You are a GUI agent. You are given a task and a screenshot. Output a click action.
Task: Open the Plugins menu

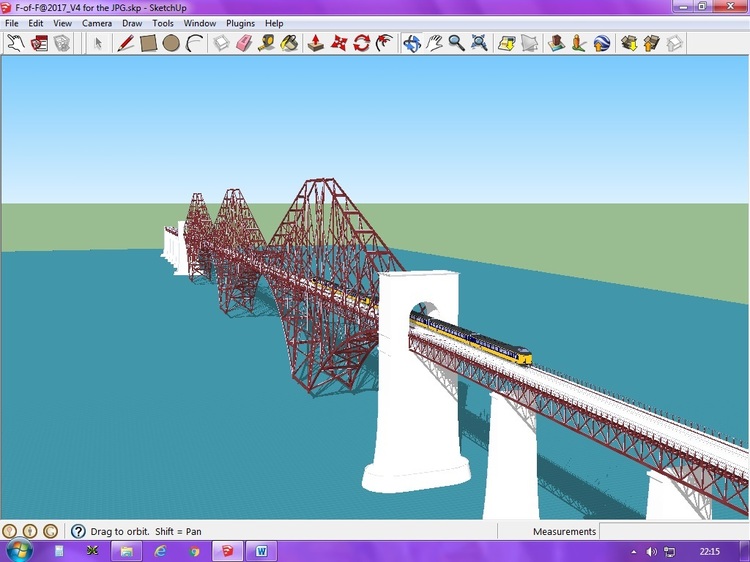pyautogui.click(x=240, y=23)
